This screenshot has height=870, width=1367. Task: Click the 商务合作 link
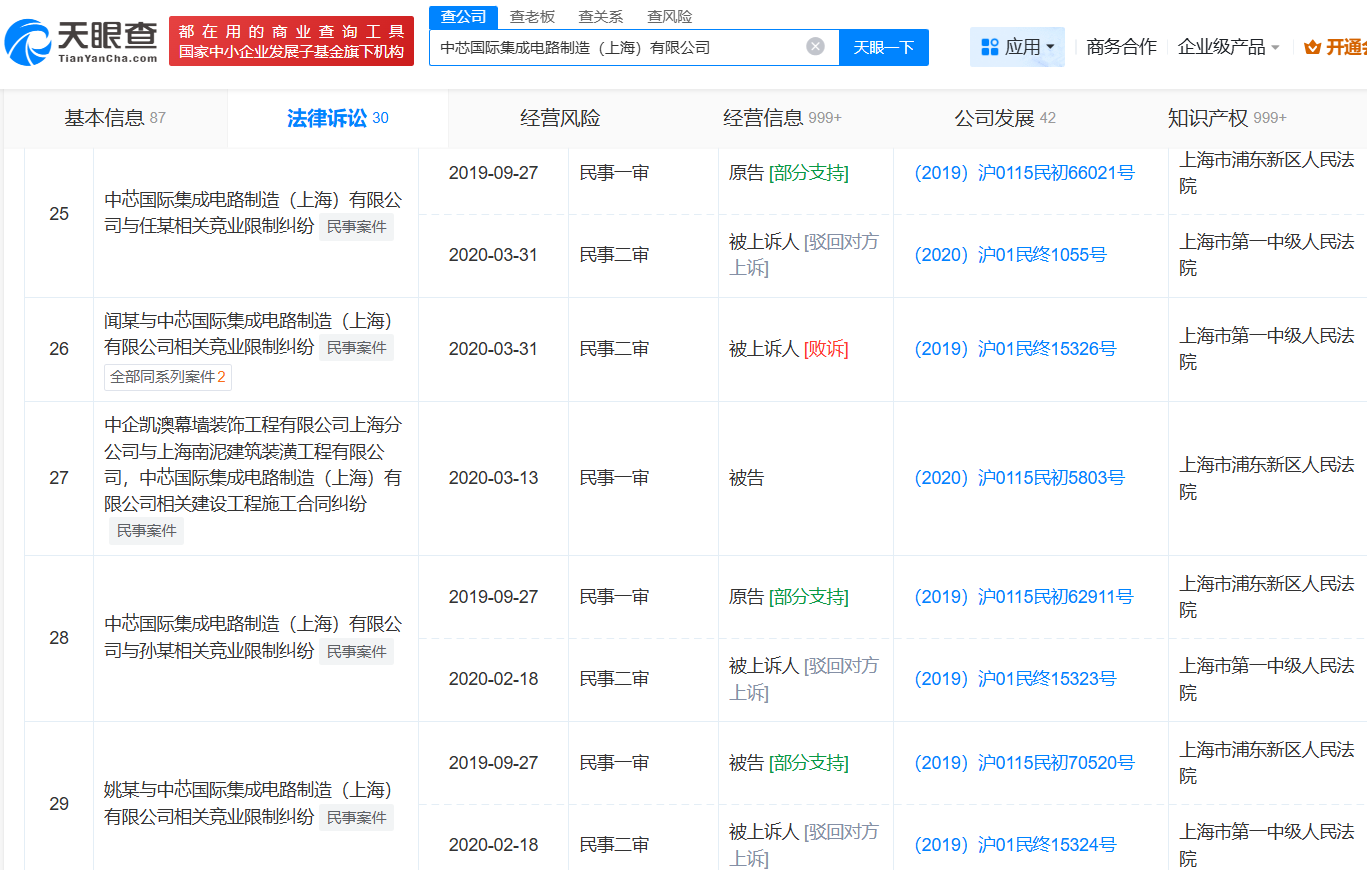click(x=1121, y=47)
